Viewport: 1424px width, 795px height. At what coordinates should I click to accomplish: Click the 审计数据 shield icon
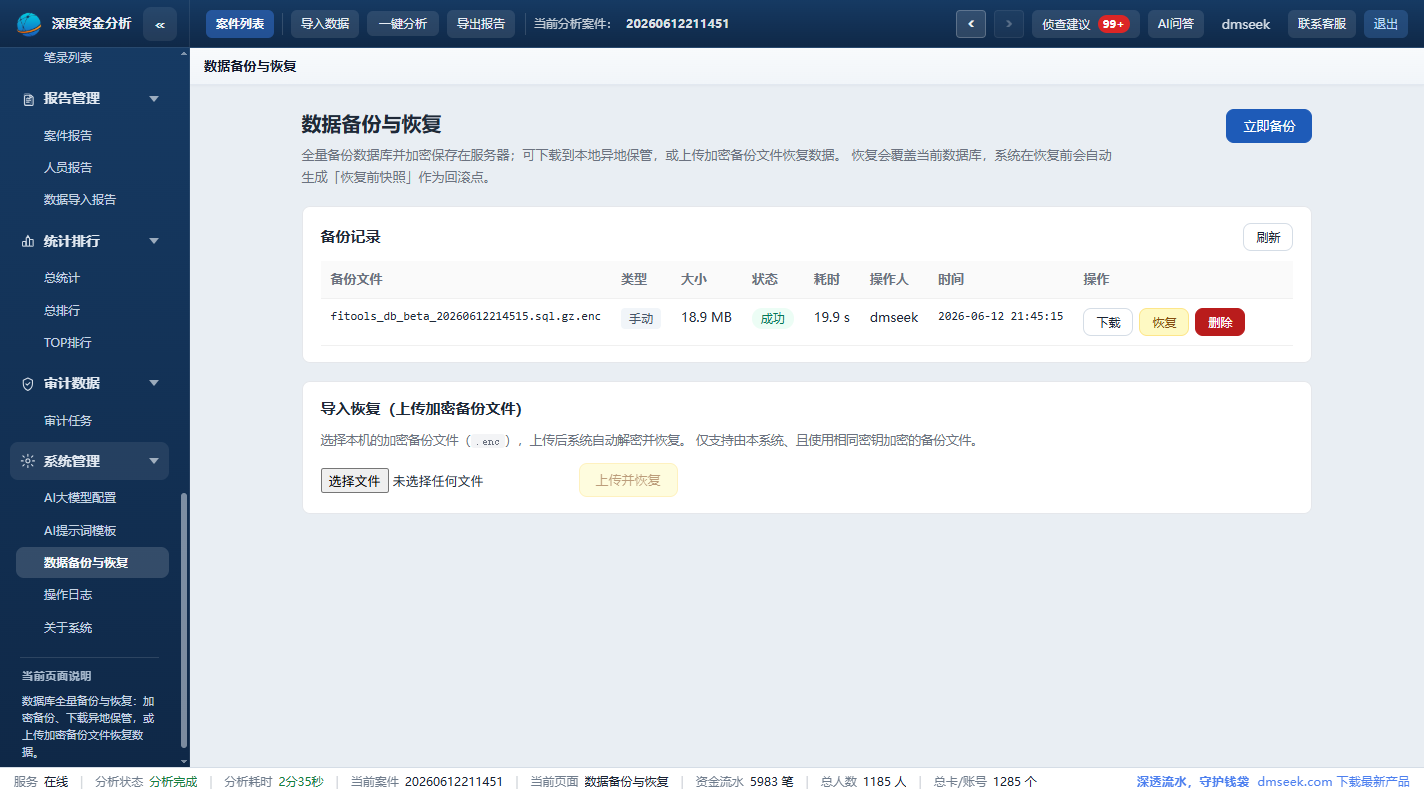(28, 383)
